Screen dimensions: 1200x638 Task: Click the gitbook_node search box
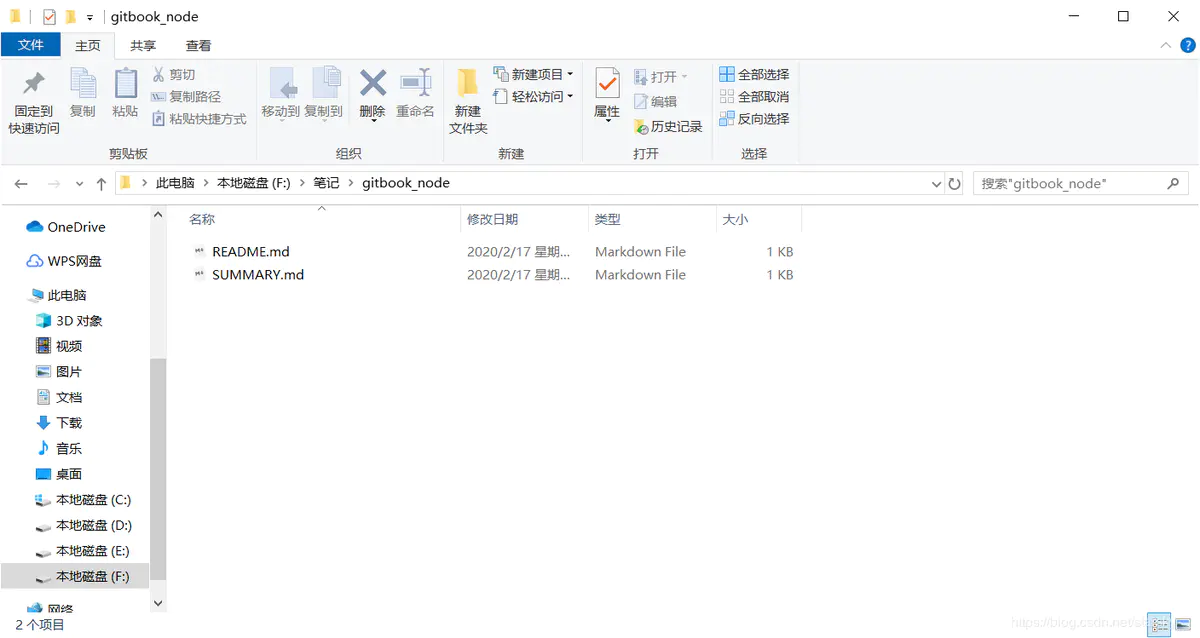(x=1080, y=184)
